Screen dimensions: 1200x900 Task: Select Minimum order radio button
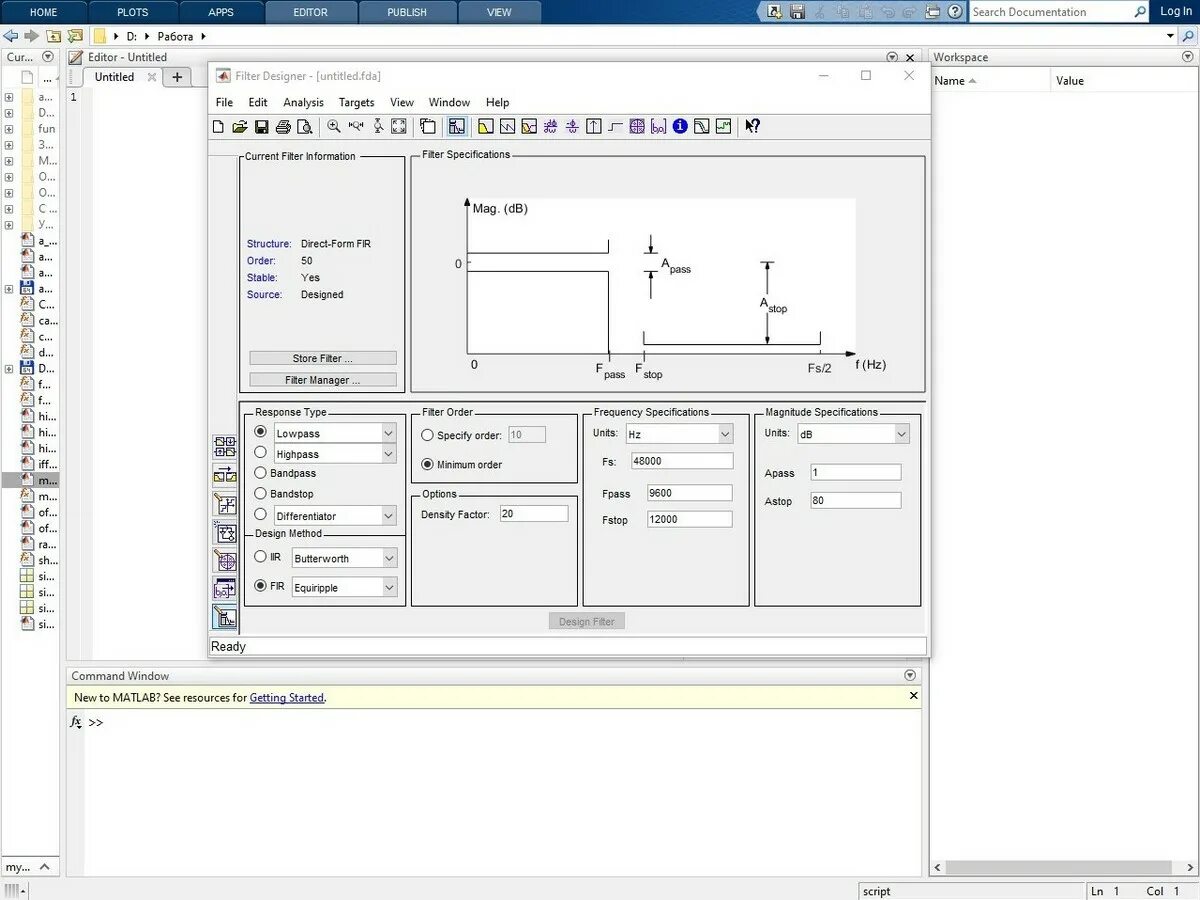point(428,464)
